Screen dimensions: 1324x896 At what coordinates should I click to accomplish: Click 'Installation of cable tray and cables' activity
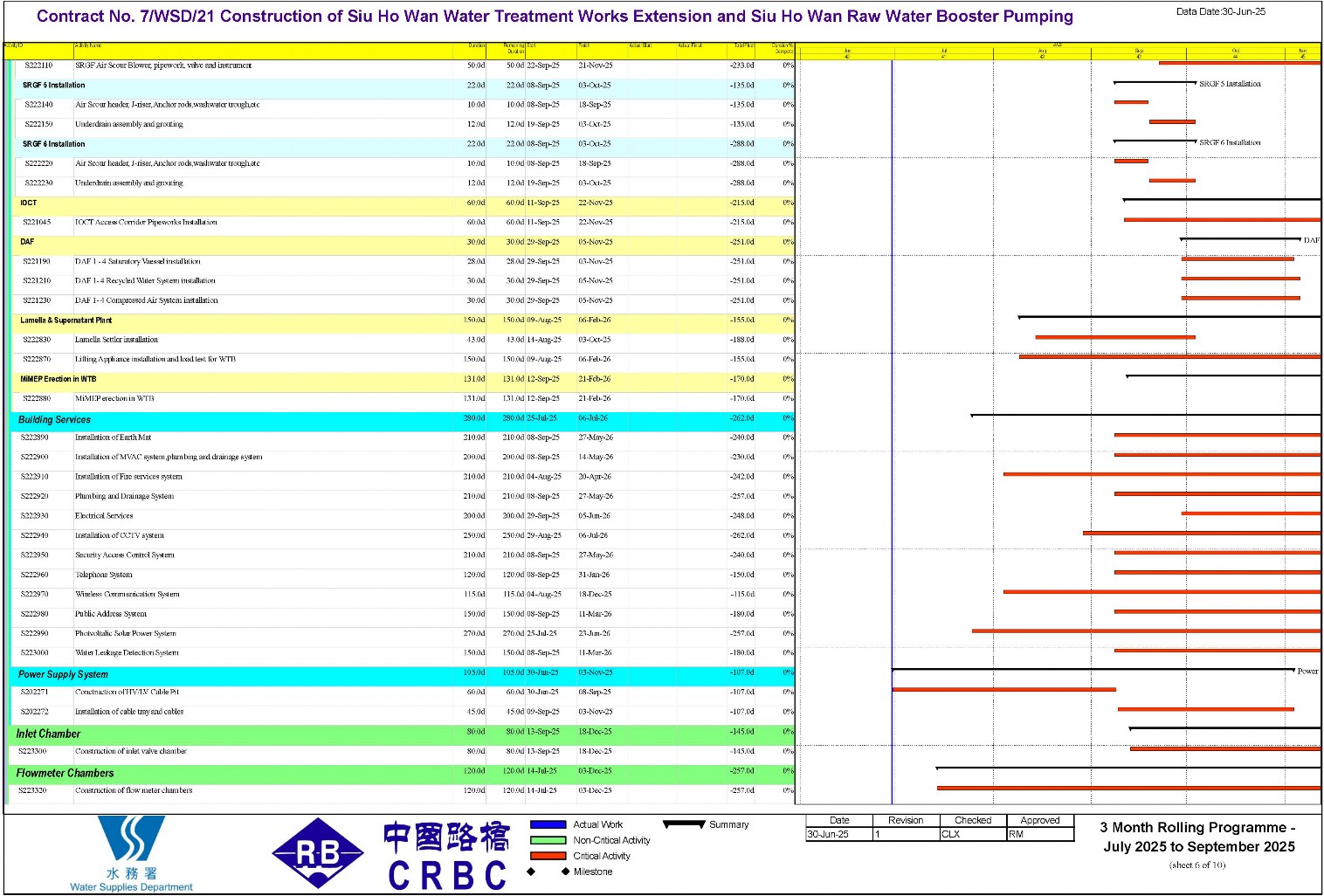coord(129,712)
